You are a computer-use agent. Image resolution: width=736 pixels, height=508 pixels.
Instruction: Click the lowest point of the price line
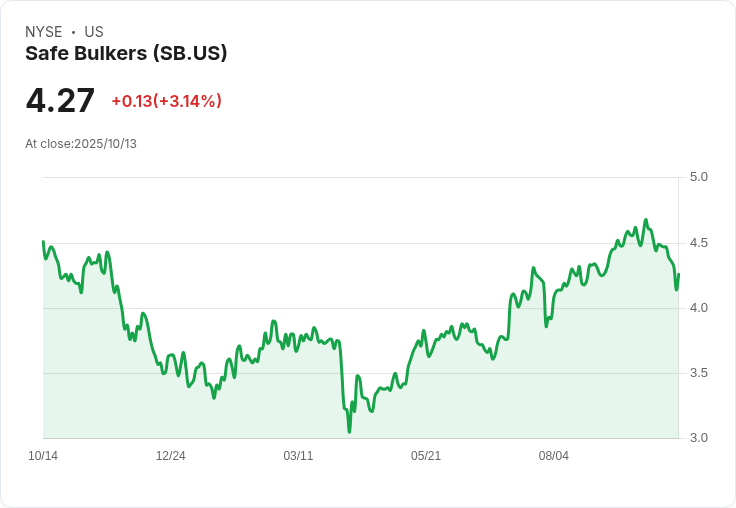(x=349, y=431)
